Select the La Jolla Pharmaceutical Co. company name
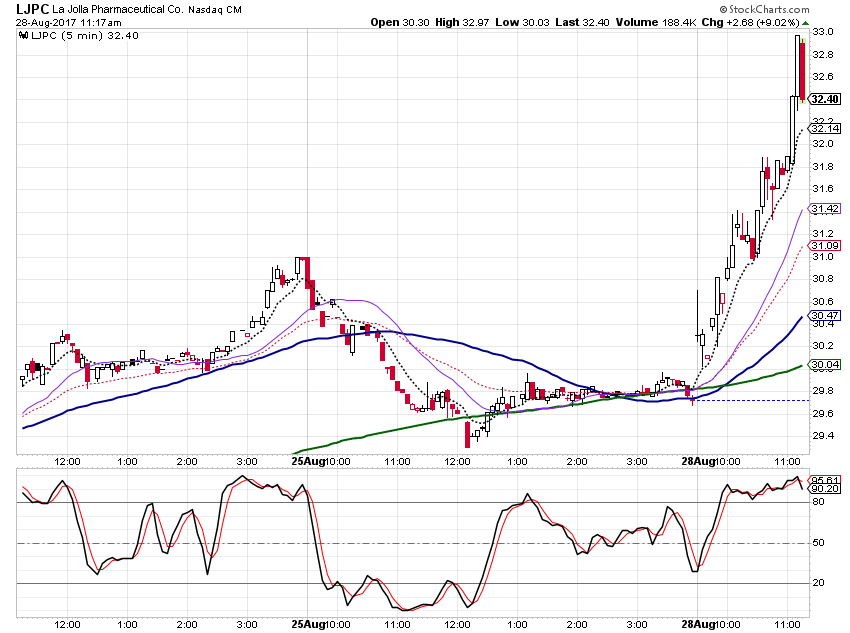This screenshot has width=850, height=633. [x=118, y=10]
